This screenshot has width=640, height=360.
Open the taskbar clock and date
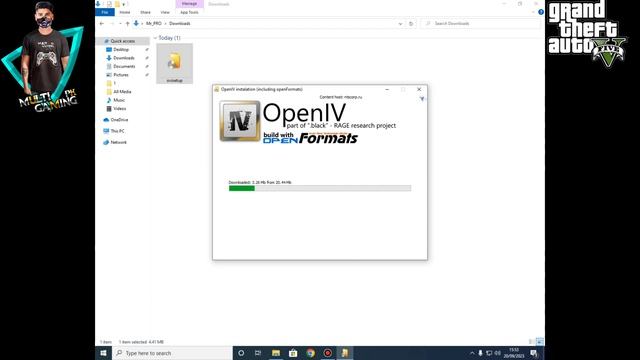pos(514,353)
